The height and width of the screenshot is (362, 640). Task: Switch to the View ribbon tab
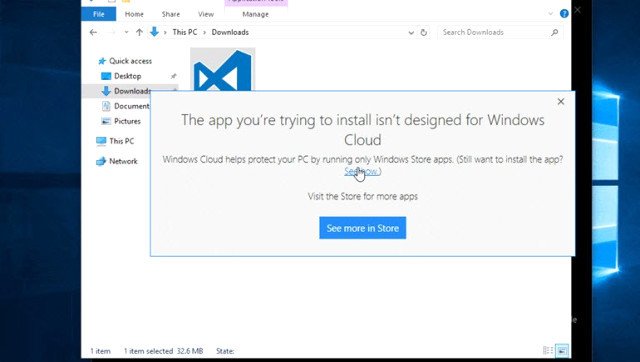coord(206,14)
